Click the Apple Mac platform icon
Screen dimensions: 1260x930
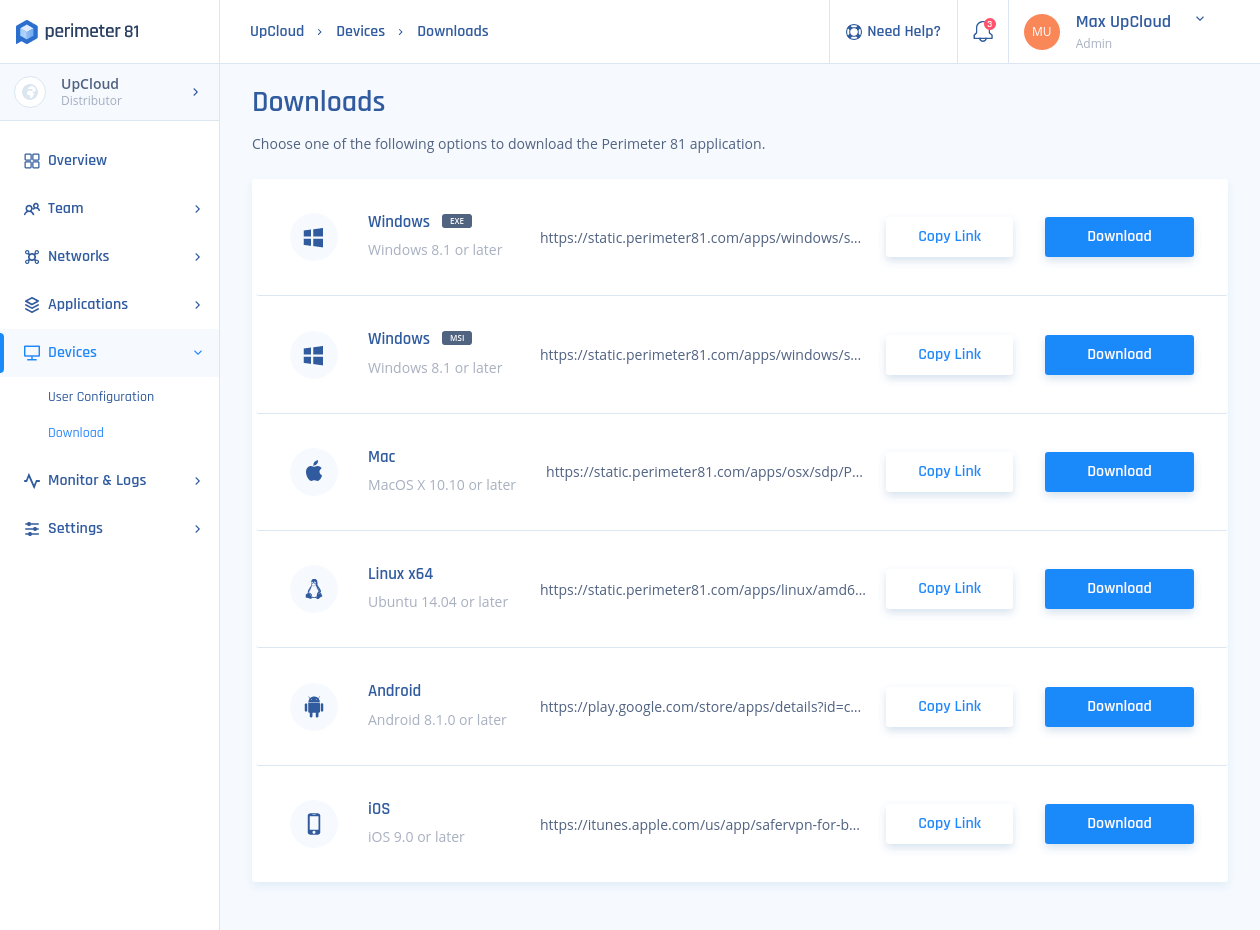pyautogui.click(x=314, y=472)
